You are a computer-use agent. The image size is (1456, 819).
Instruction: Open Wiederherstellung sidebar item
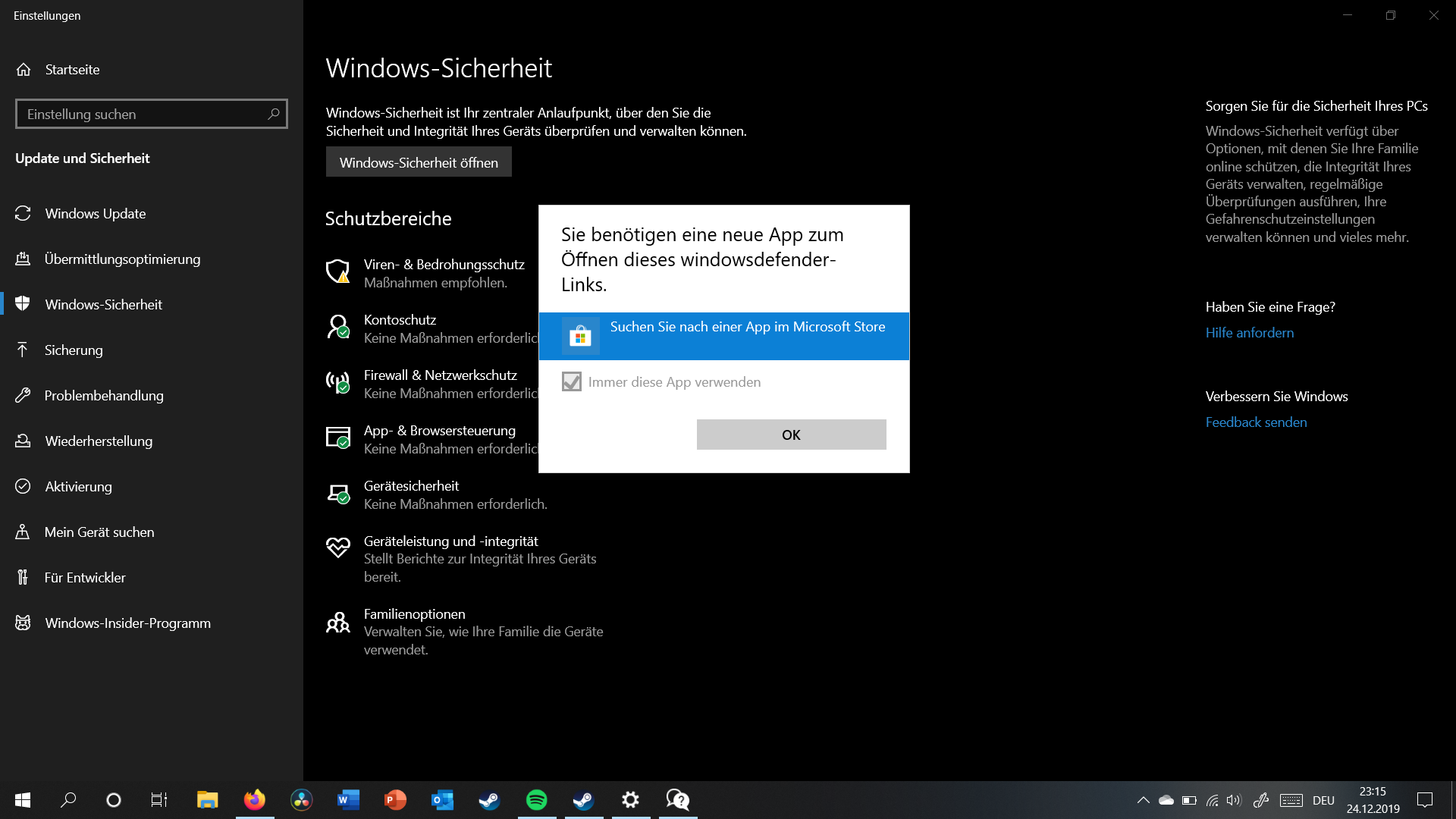point(99,441)
